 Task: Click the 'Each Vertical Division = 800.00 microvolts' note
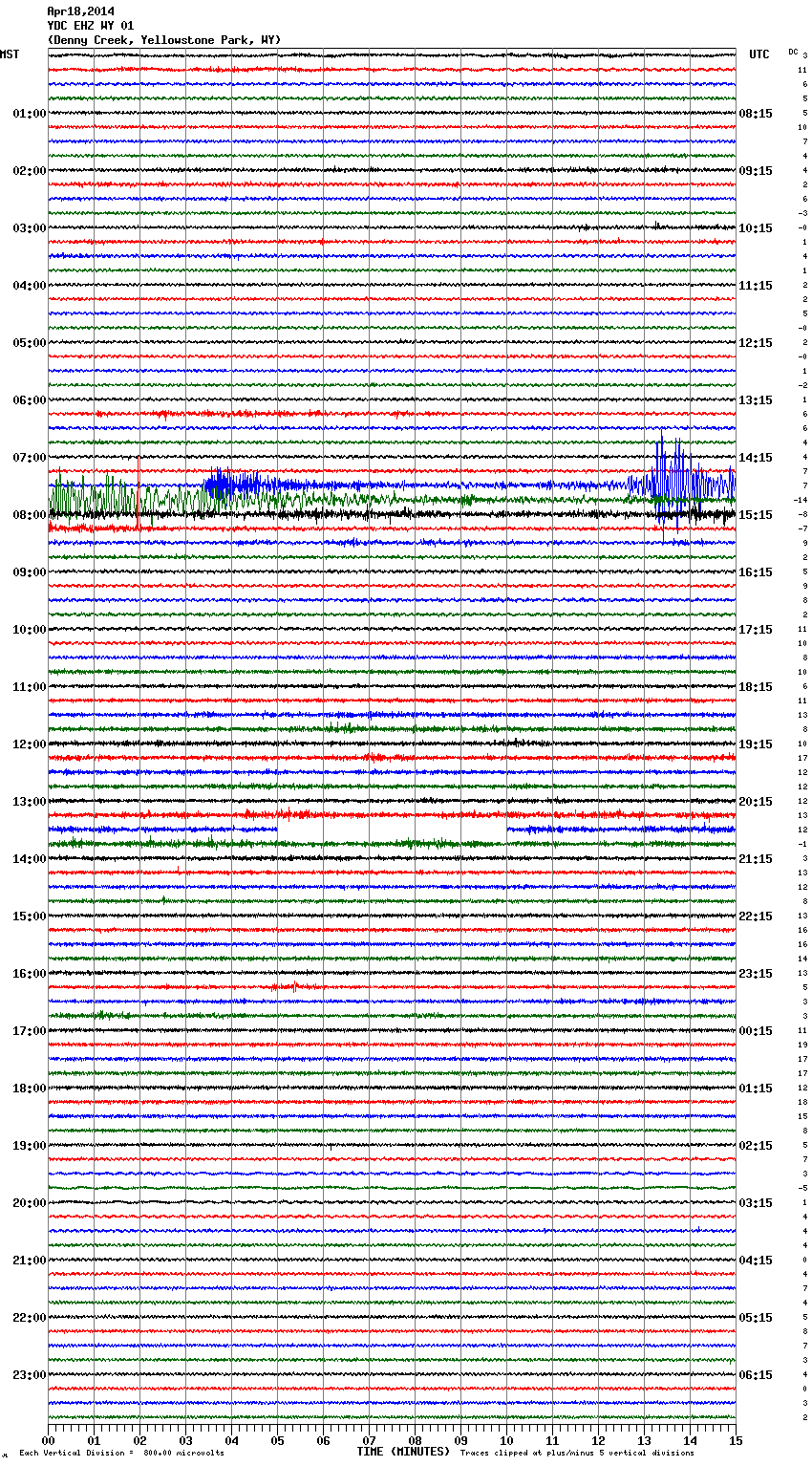coord(121,1454)
